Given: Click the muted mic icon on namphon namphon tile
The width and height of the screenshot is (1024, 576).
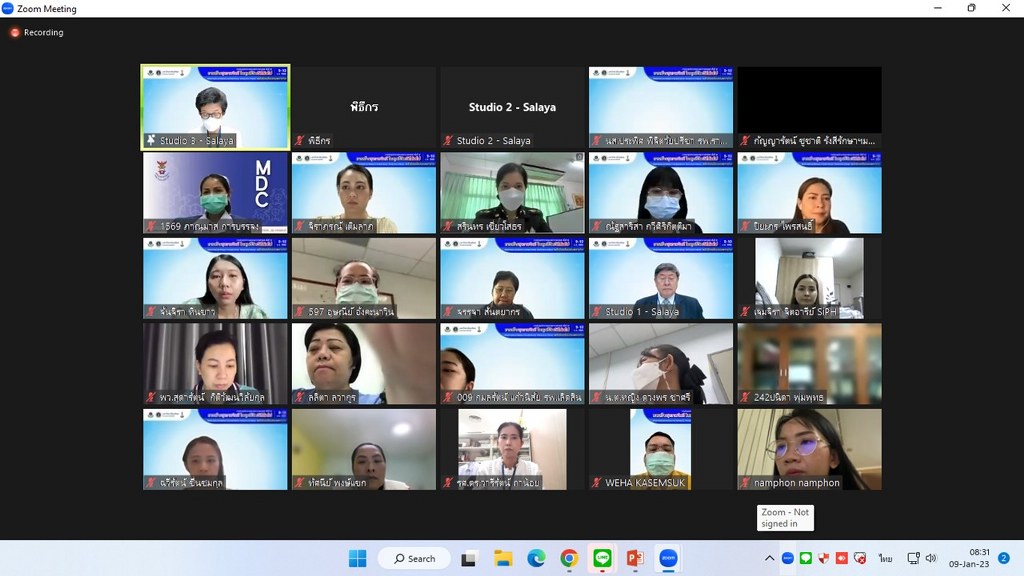Looking at the screenshot, I should tap(746, 483).
